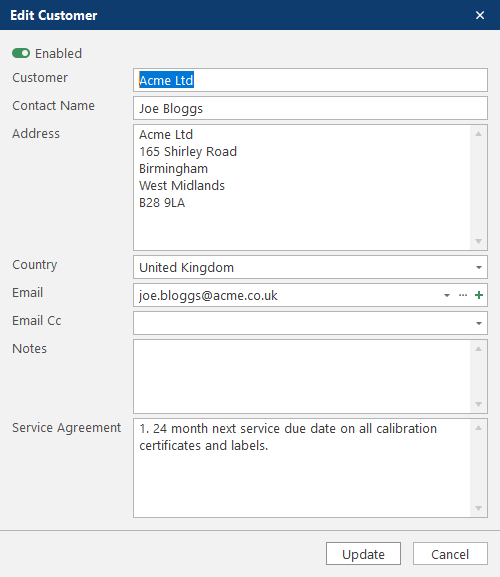The height and width of the screenshot is (577, 500).
Task: Click the Notes scrollbar up arrow
Action: 478,349
